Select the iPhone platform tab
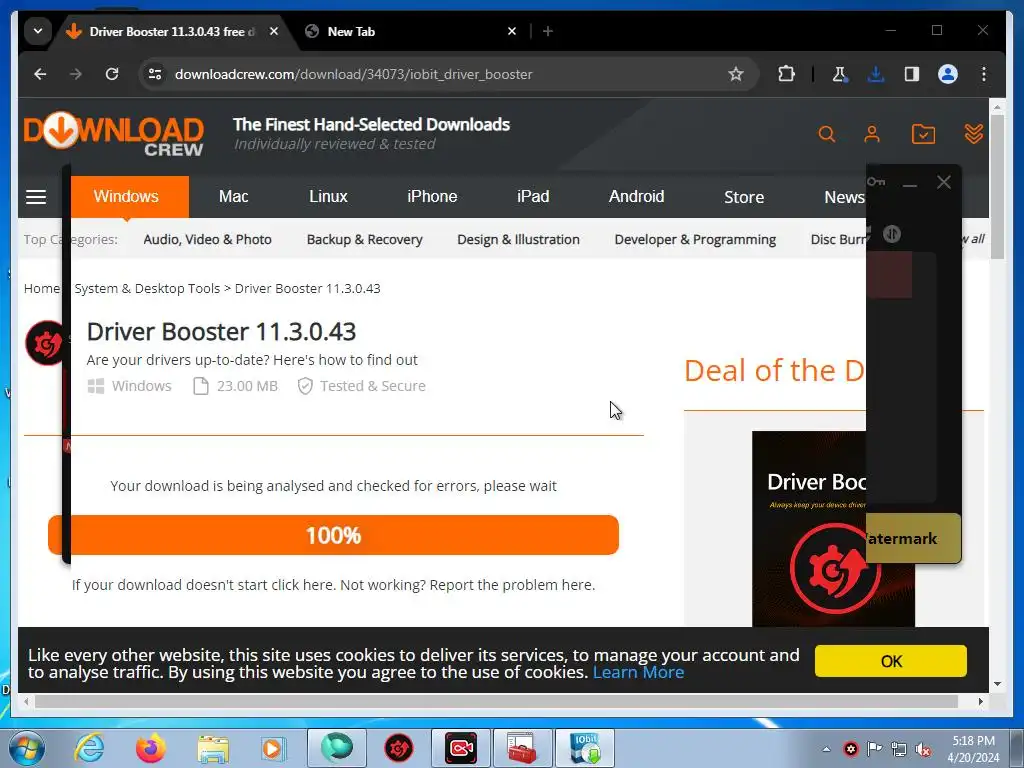The image size is (1024, 768). point(432,197)
